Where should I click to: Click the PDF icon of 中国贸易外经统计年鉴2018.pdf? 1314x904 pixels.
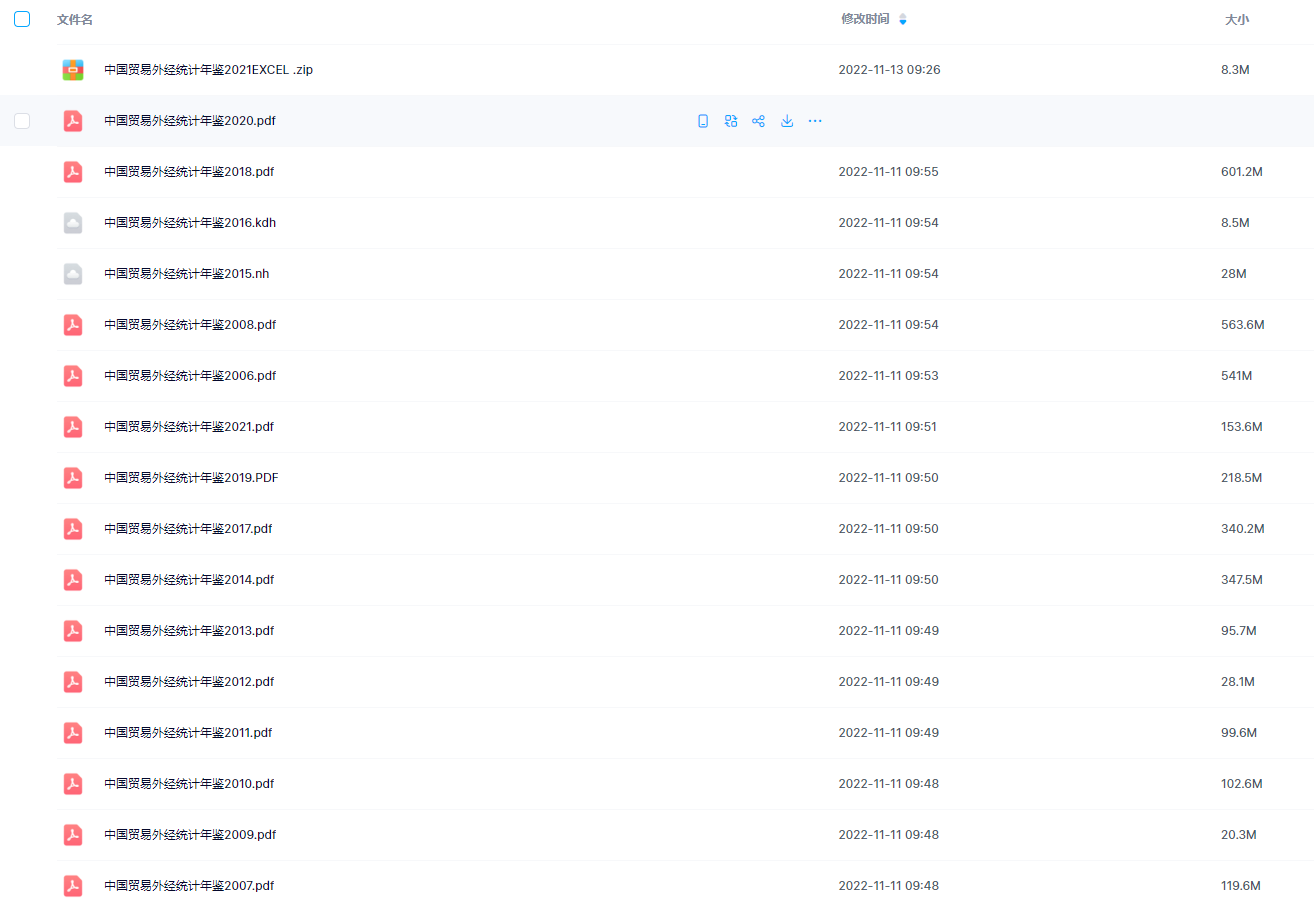pyautogui.click(x=73, y=172)
